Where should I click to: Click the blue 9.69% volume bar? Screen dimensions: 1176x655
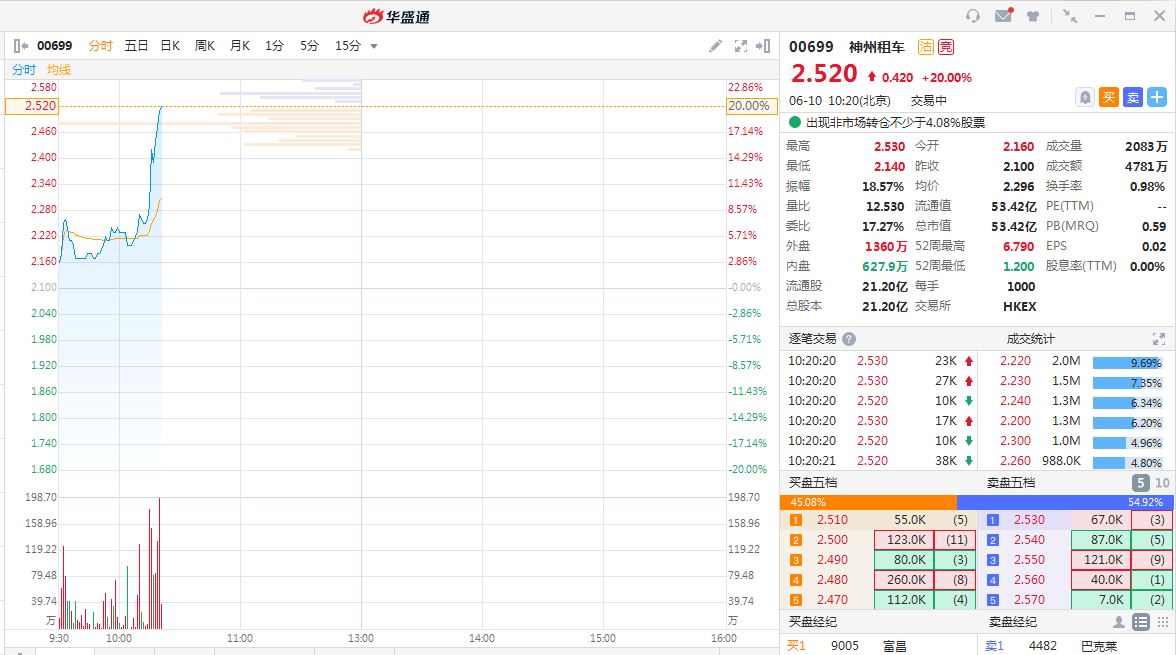click(x=1128, y=363)
